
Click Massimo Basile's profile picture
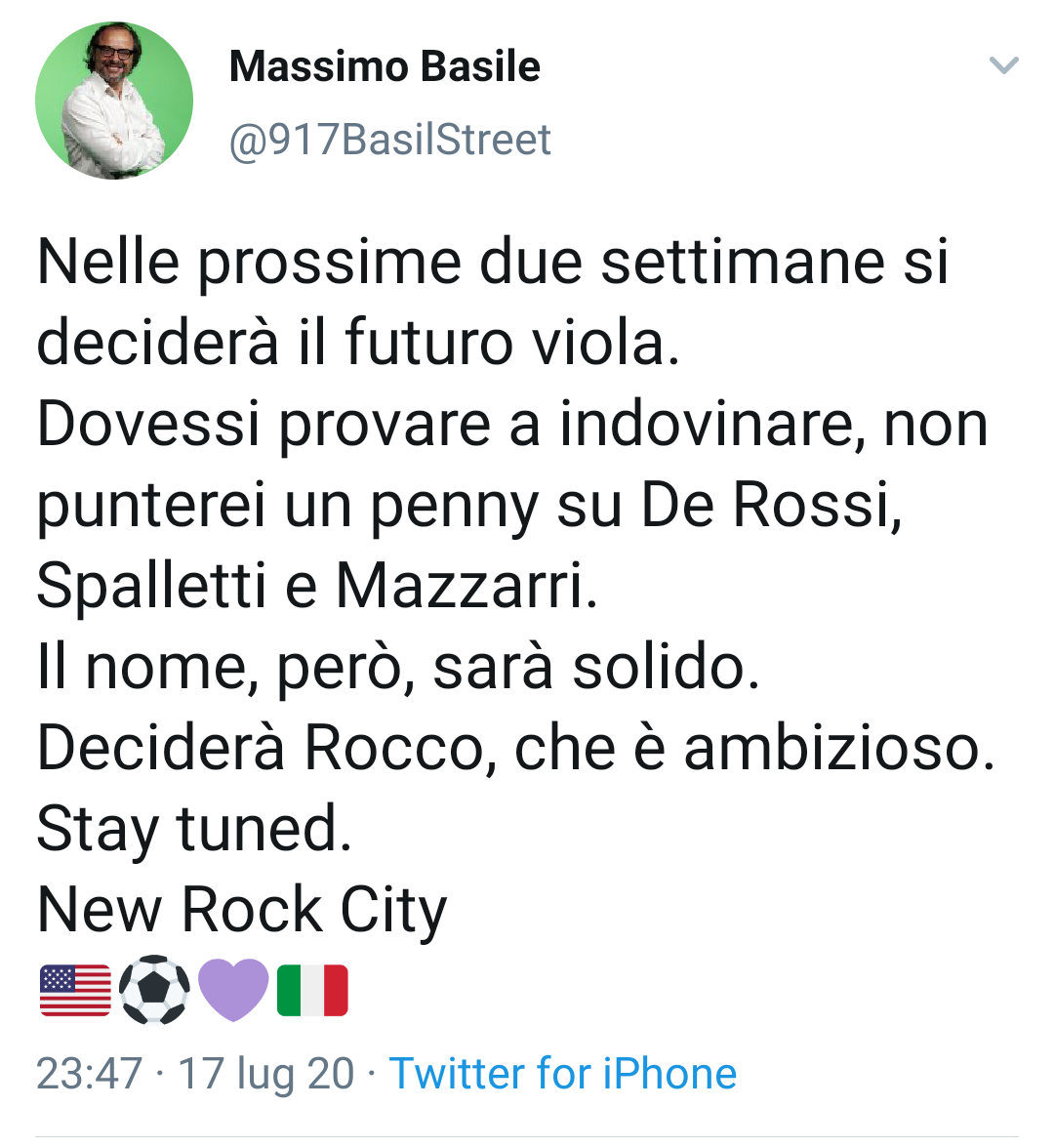pyautogui.click(x=113, y=101)
